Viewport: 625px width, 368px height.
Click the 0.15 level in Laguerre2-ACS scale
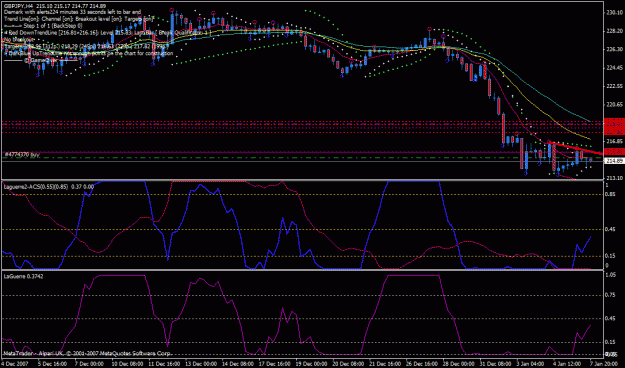click(610, 256)
